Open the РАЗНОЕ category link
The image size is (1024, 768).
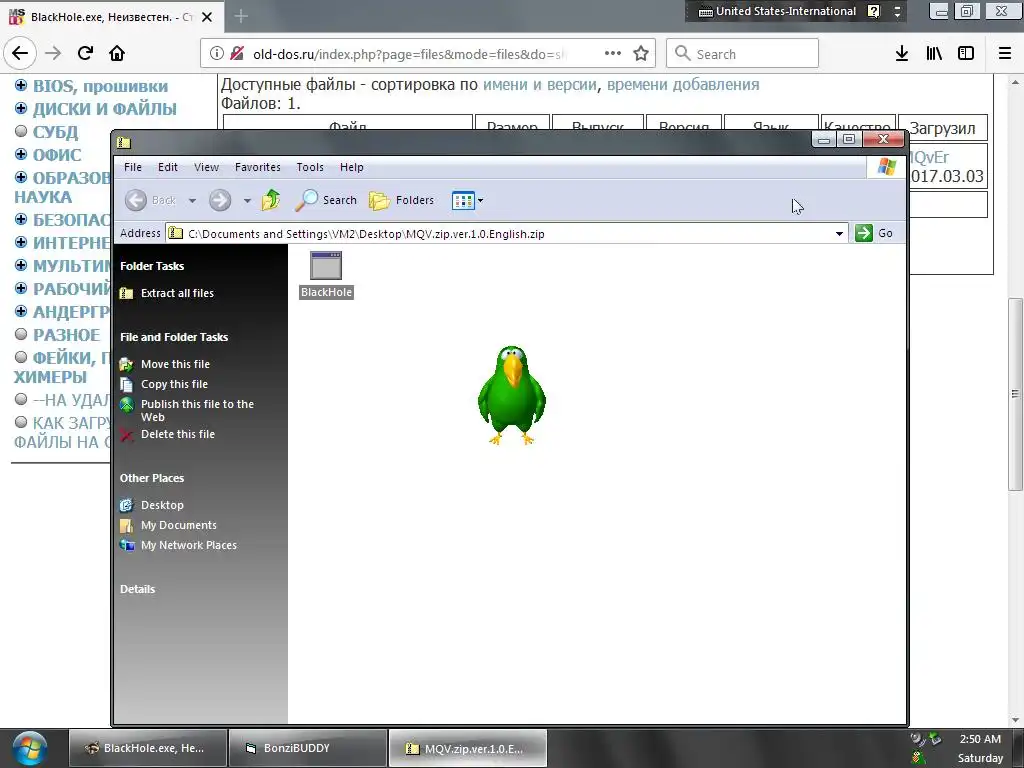click(x=67, y=335)
